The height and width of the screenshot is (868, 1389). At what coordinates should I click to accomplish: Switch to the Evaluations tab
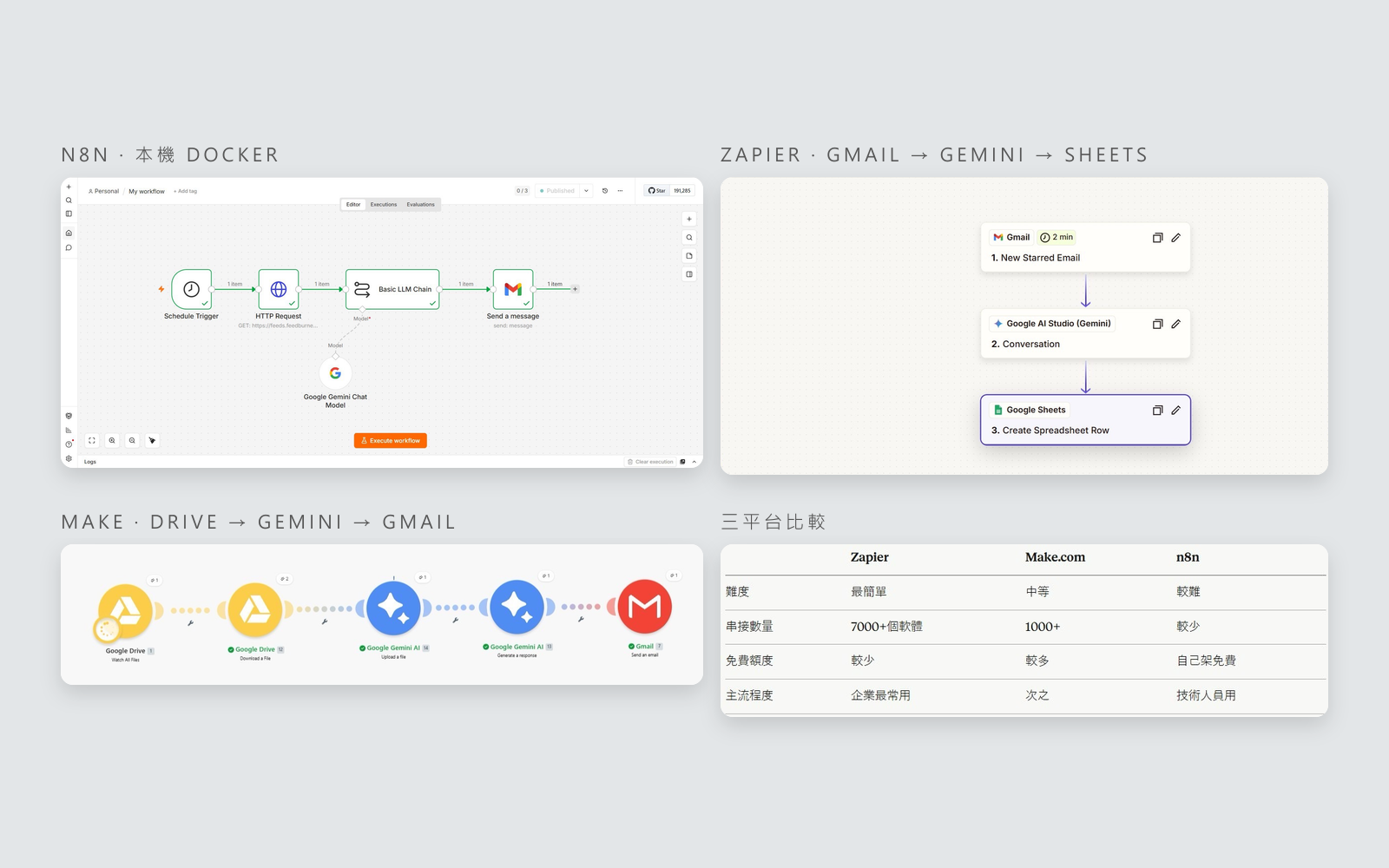click(421, 205)
